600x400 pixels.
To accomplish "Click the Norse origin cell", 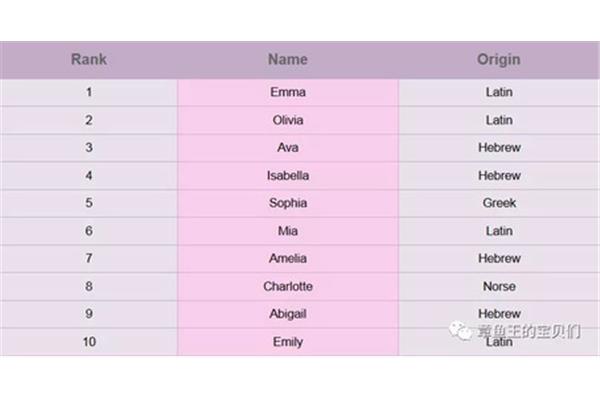I will (x=499, y=286).
